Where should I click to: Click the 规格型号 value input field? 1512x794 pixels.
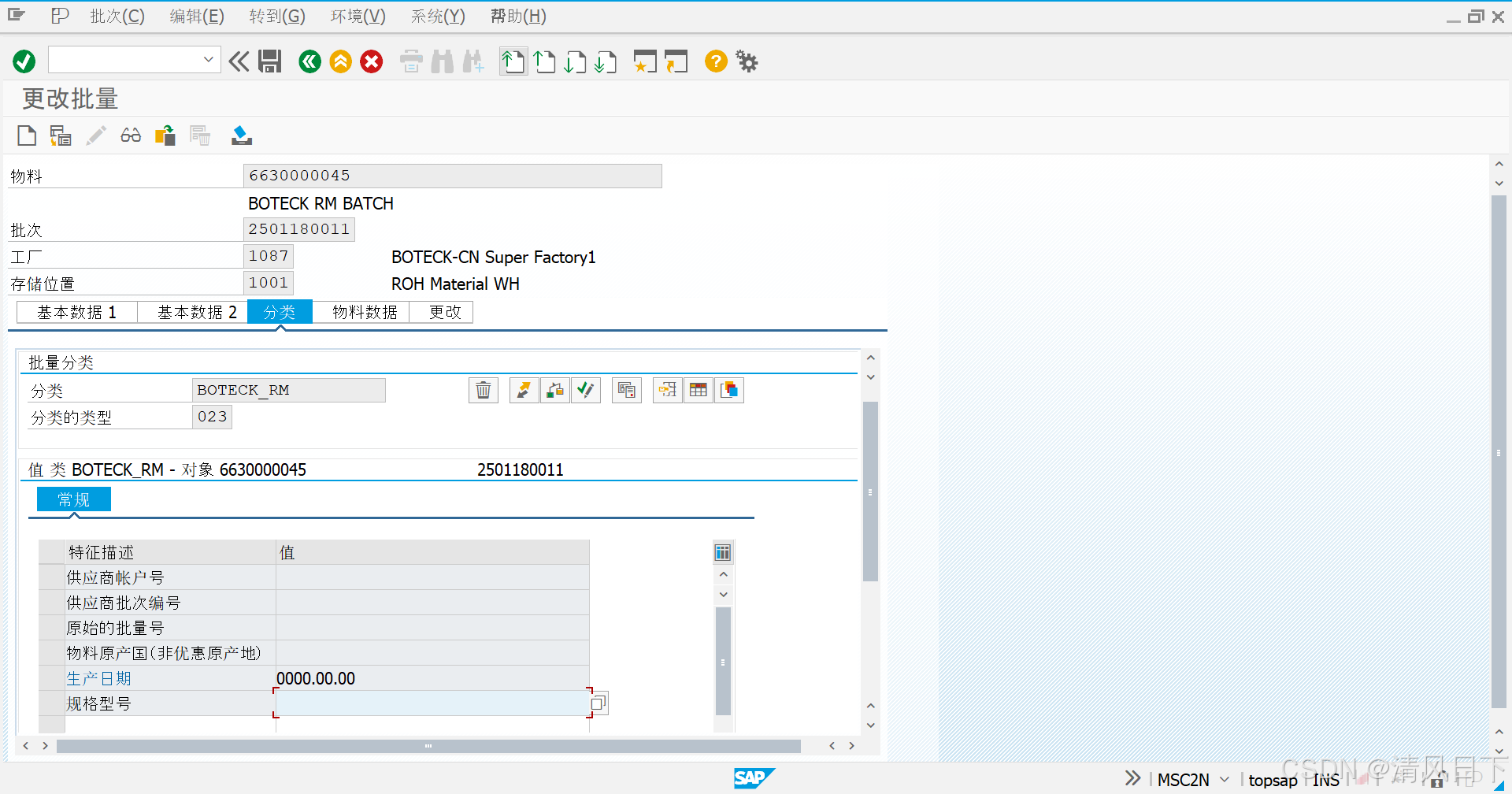pos(432,703)
